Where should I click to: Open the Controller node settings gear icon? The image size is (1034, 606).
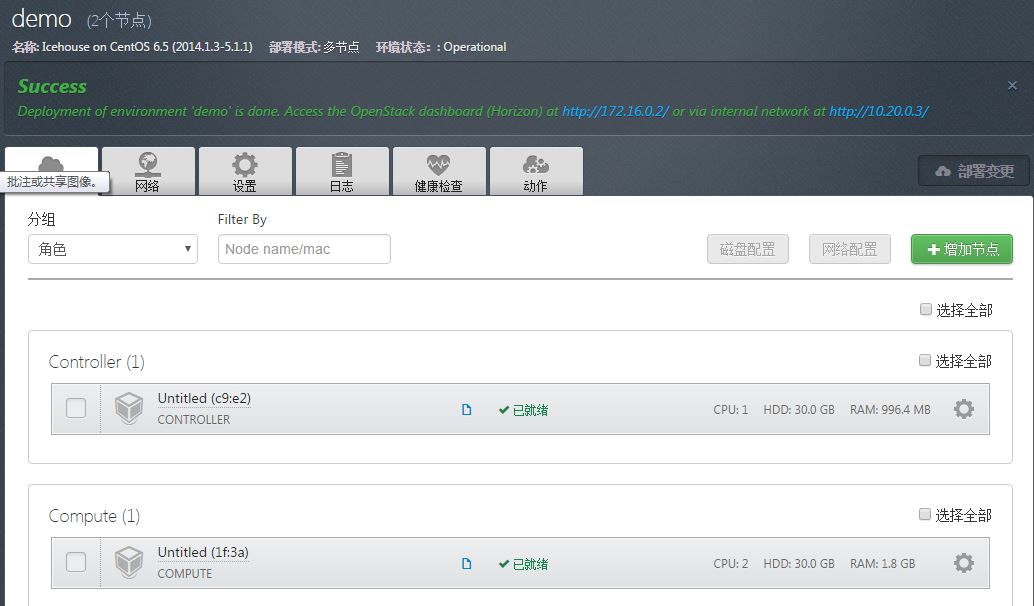point(962,408)
